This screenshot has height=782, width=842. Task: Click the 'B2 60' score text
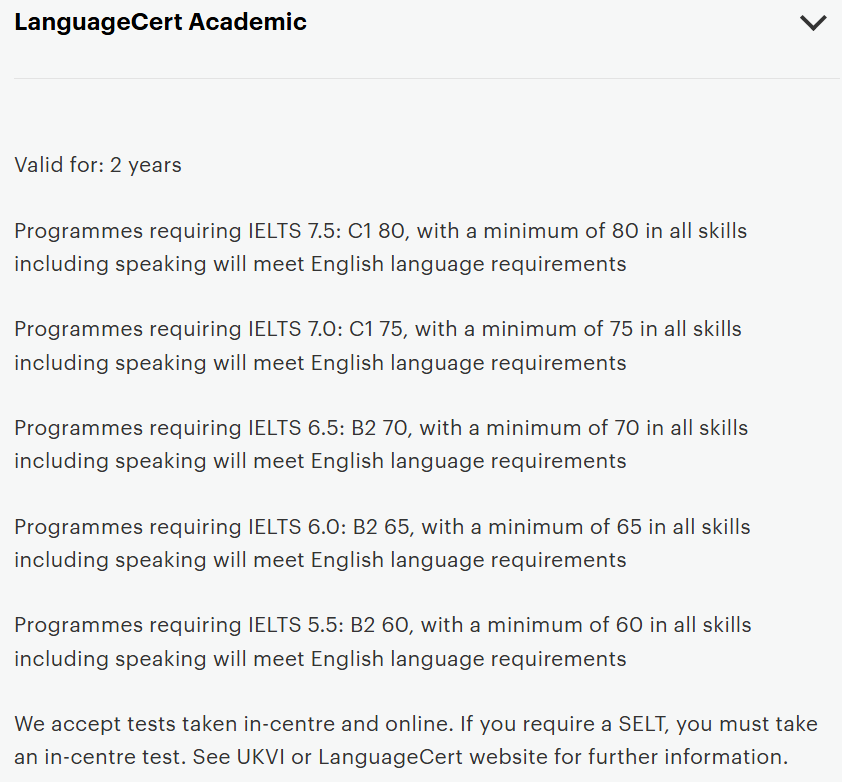tap(381, 625)
